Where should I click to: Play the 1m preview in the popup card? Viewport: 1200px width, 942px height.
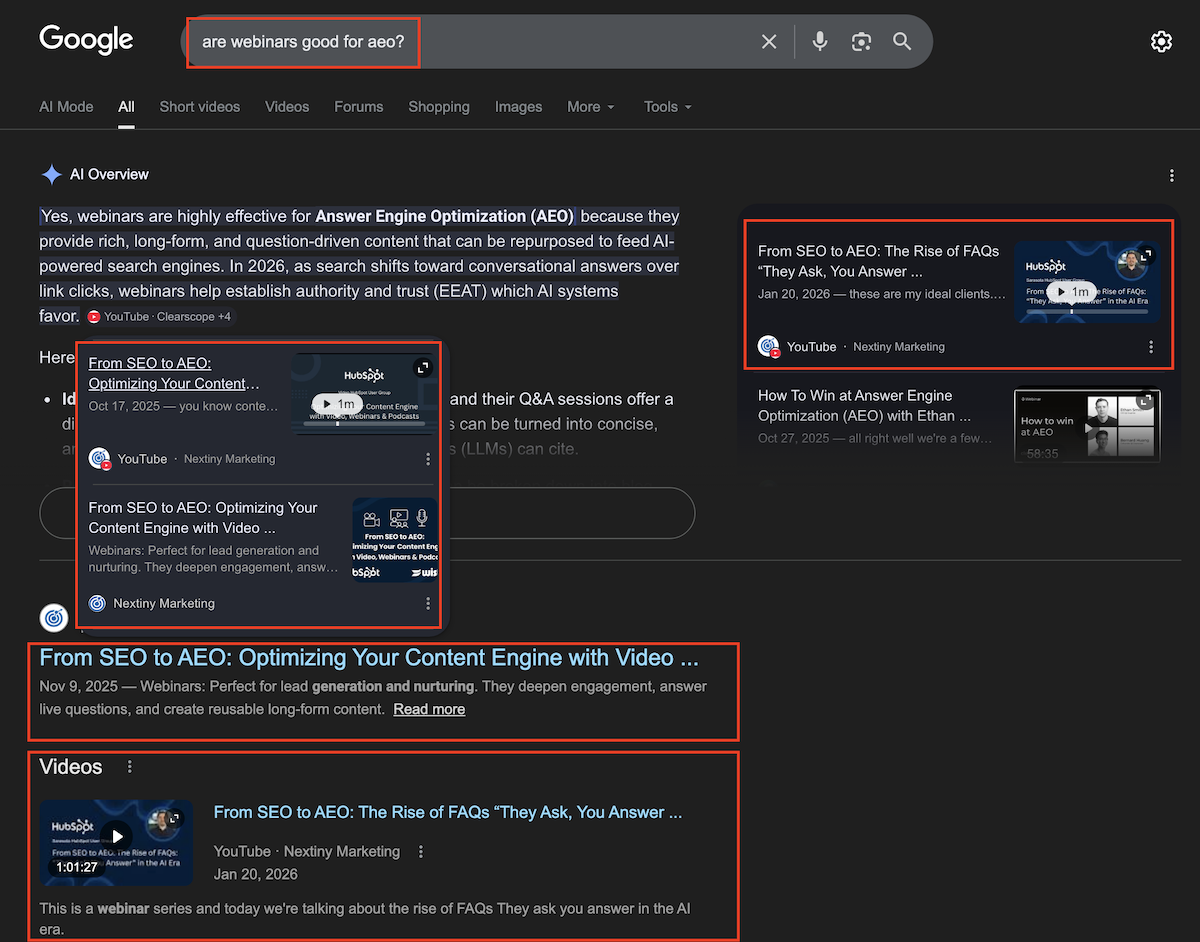click(337, 404)
